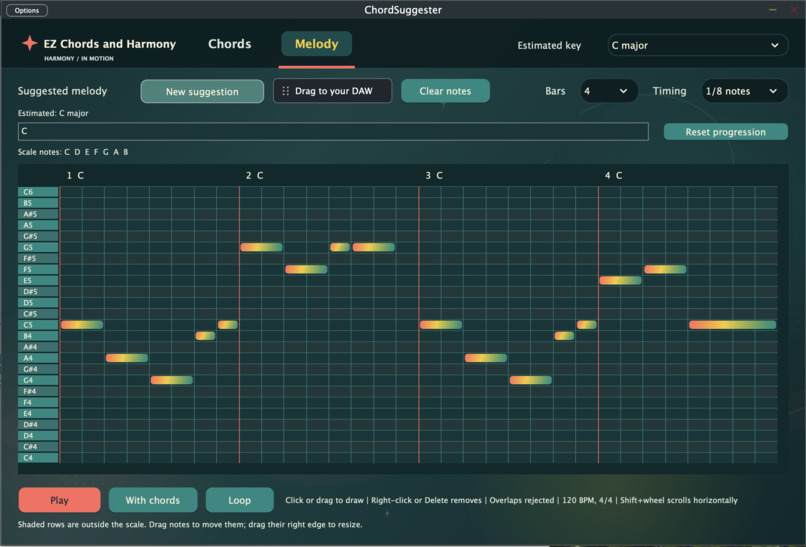Click the C5 piano key label
This screenshot has width=806, height=547.
(38, 325)
